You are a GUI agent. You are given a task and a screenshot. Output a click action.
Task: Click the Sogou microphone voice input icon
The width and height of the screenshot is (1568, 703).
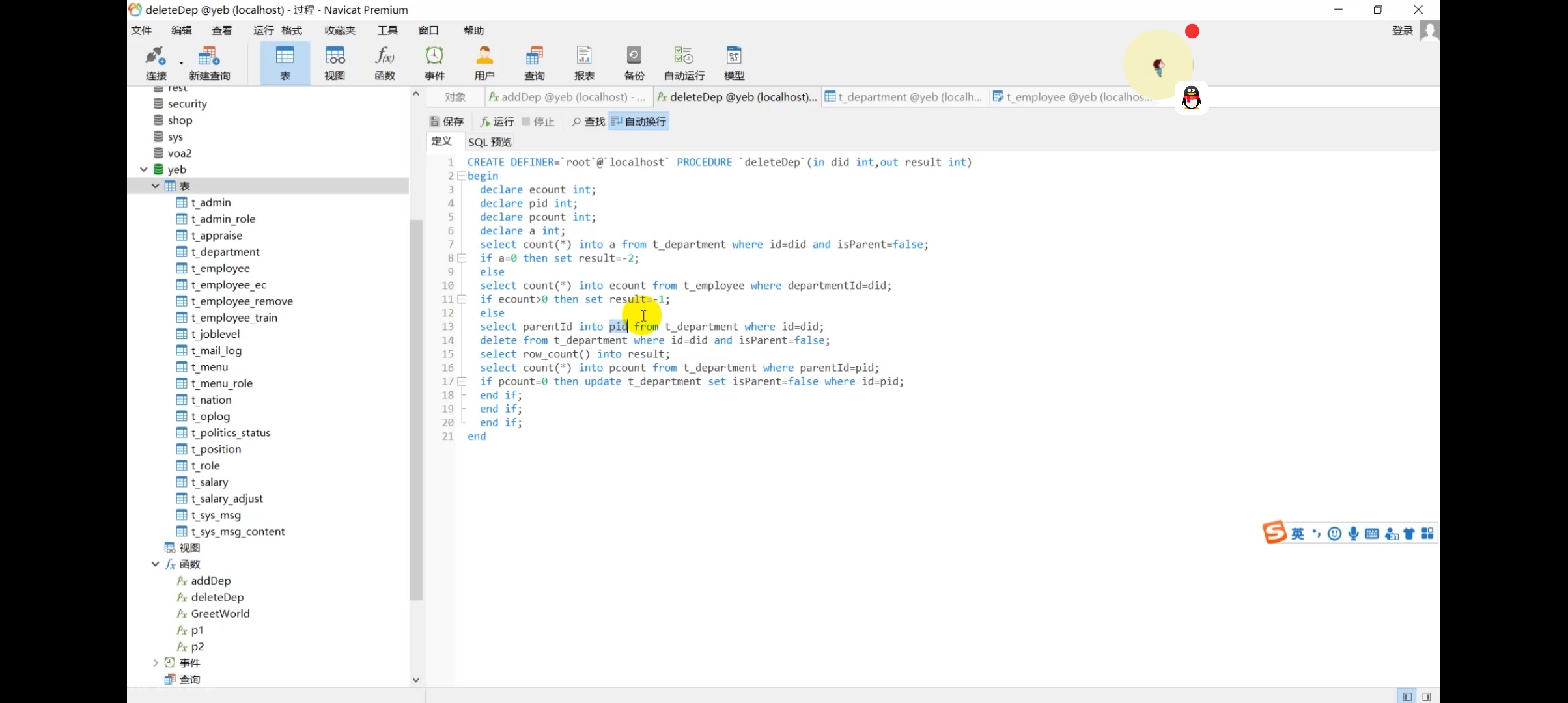click(x=1353, y=534)
